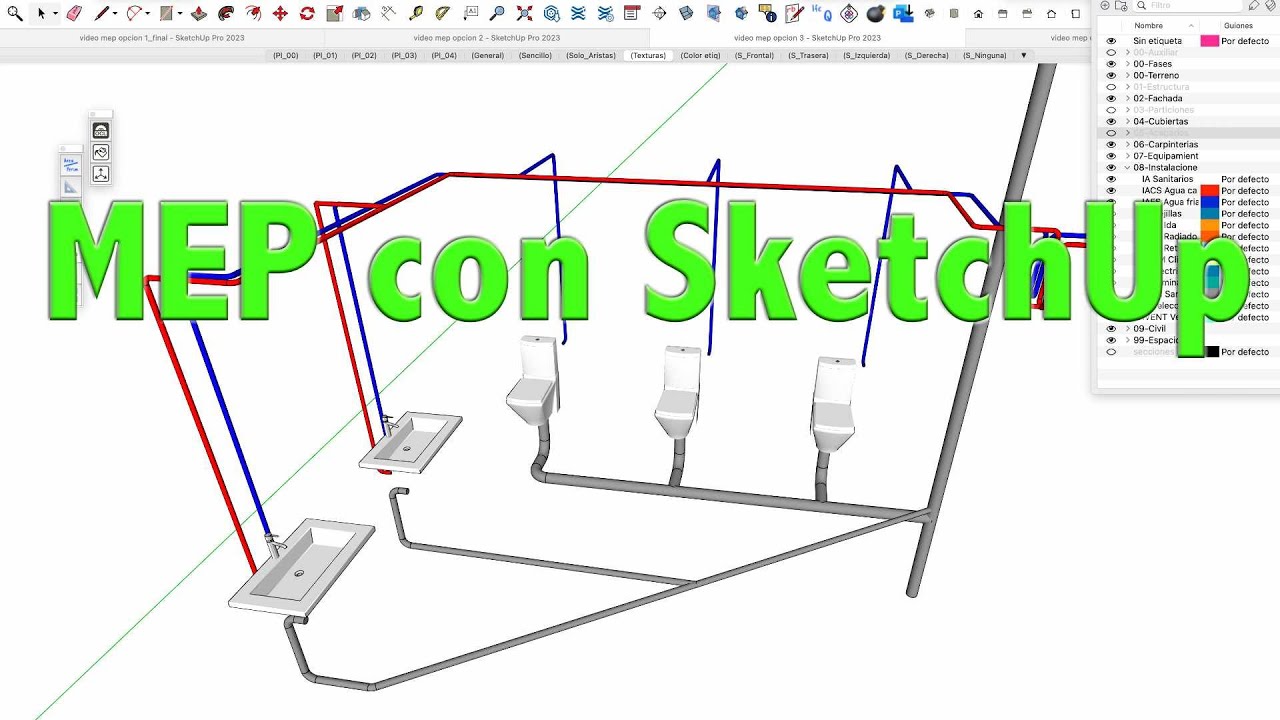Viewport: 1280px width, 720px height.
Task: Switch to scene tab (Solo_Aristas)
Action: pos(591,56)
